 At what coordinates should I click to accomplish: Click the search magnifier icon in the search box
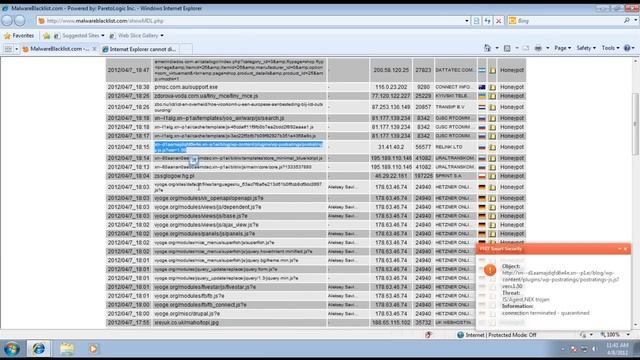(627, 20)
